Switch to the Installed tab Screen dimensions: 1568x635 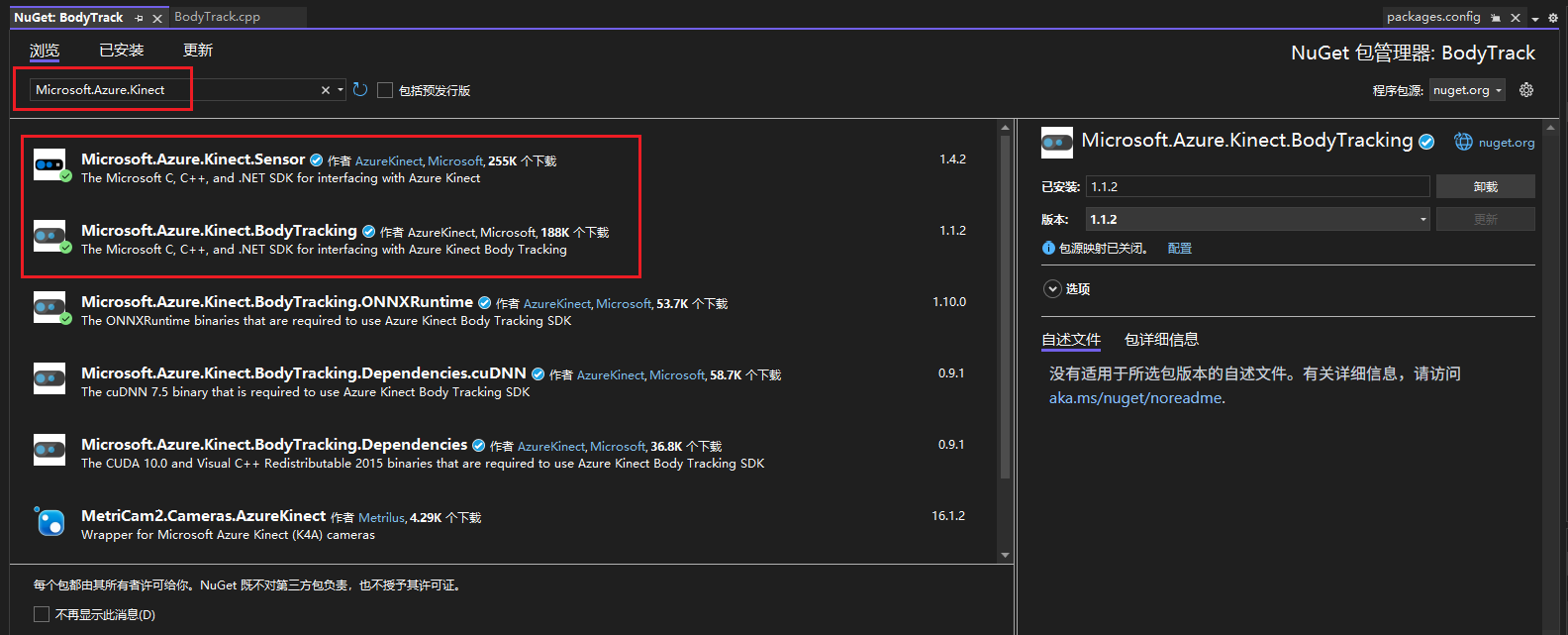point(122,51)
